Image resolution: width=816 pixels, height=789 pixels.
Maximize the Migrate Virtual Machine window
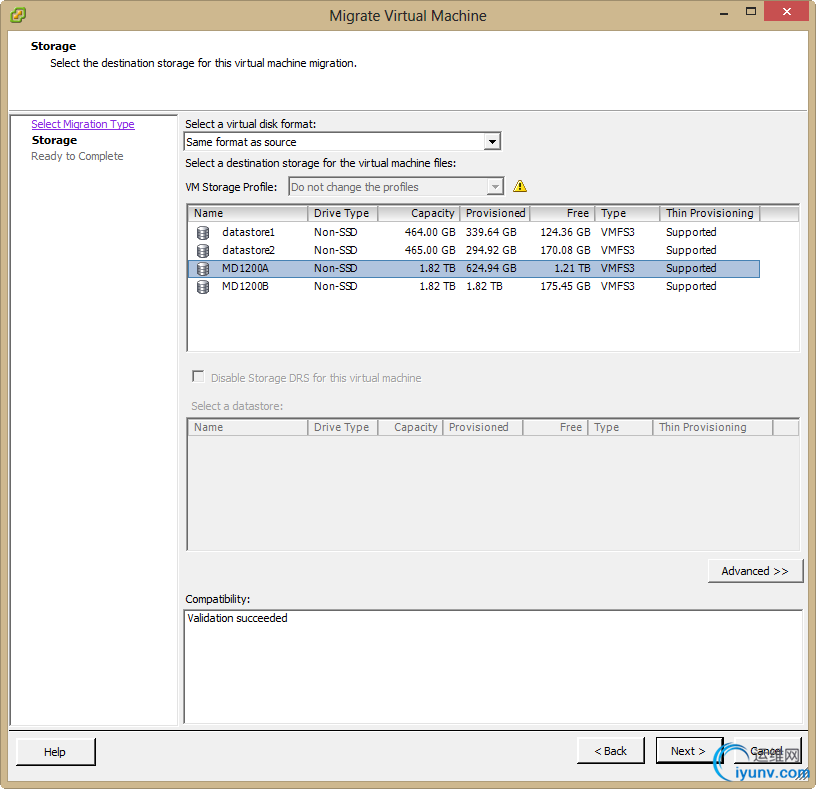tap(750, 11)
